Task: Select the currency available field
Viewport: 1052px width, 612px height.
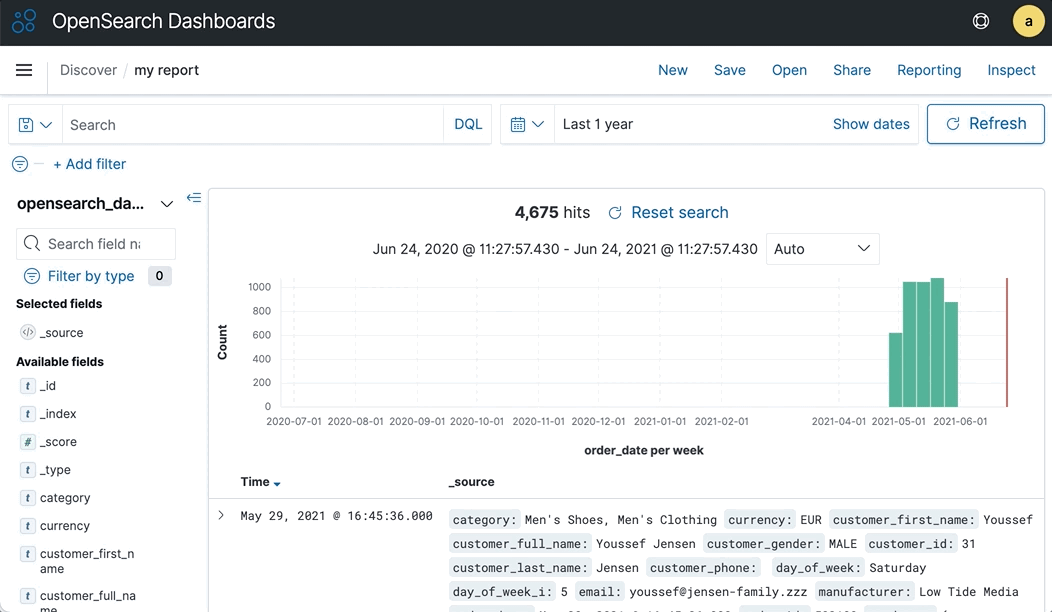Action: pos(64,526)
